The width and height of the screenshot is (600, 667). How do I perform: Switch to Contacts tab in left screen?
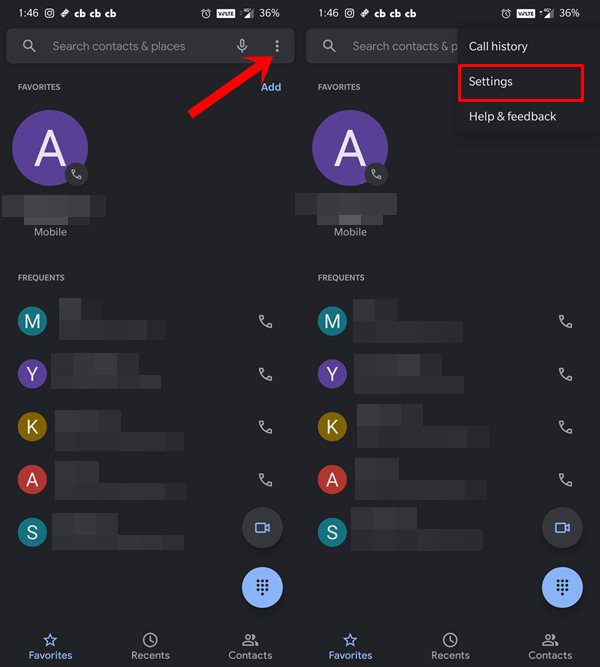[x=250, y=647]
